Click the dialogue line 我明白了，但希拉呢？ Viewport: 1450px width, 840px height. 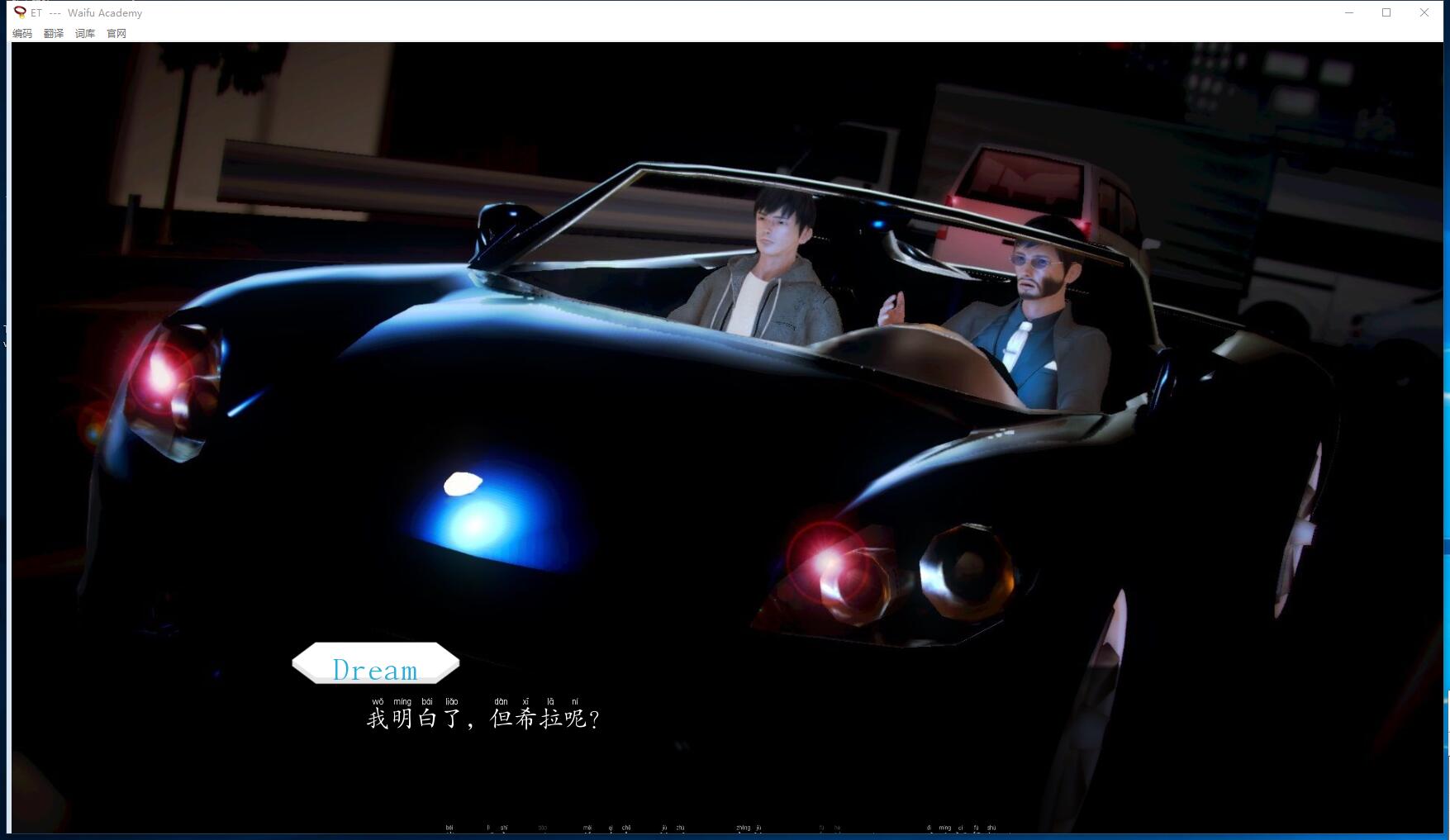click(483, 719)
